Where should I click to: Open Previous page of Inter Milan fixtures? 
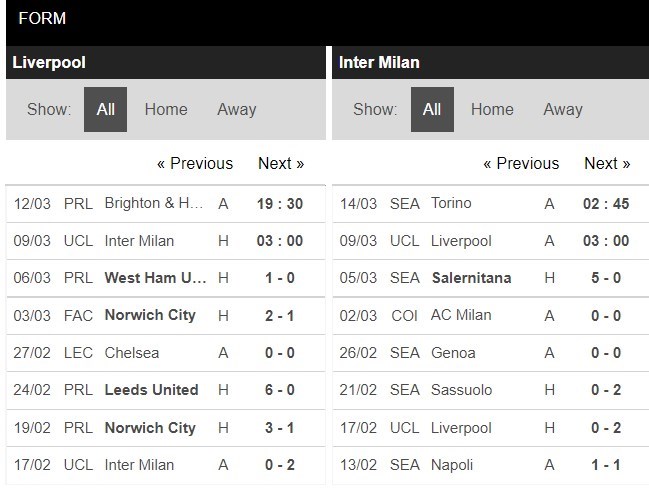coord(521,163)
